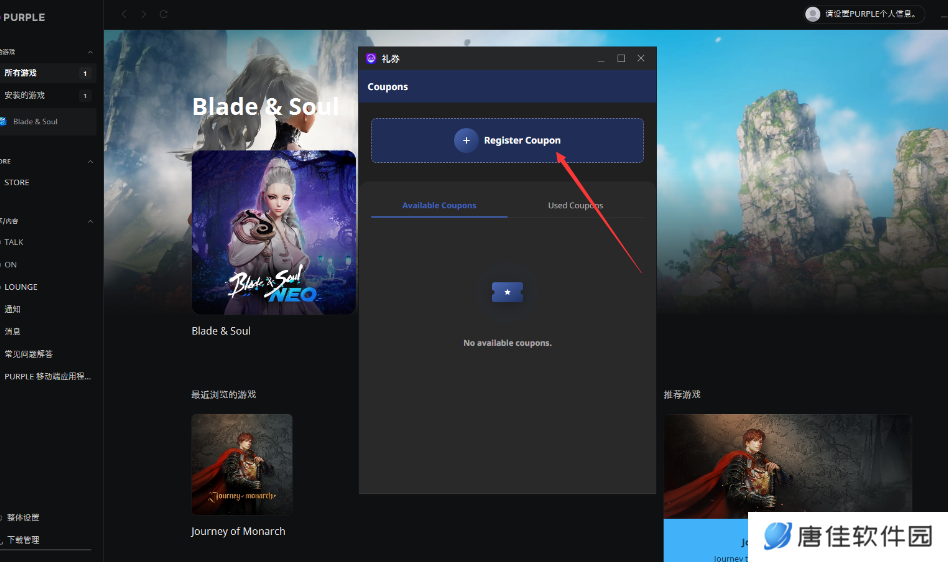Open 通知 in the sidebar
The image size is (948, 562).
tap(12, 309)
